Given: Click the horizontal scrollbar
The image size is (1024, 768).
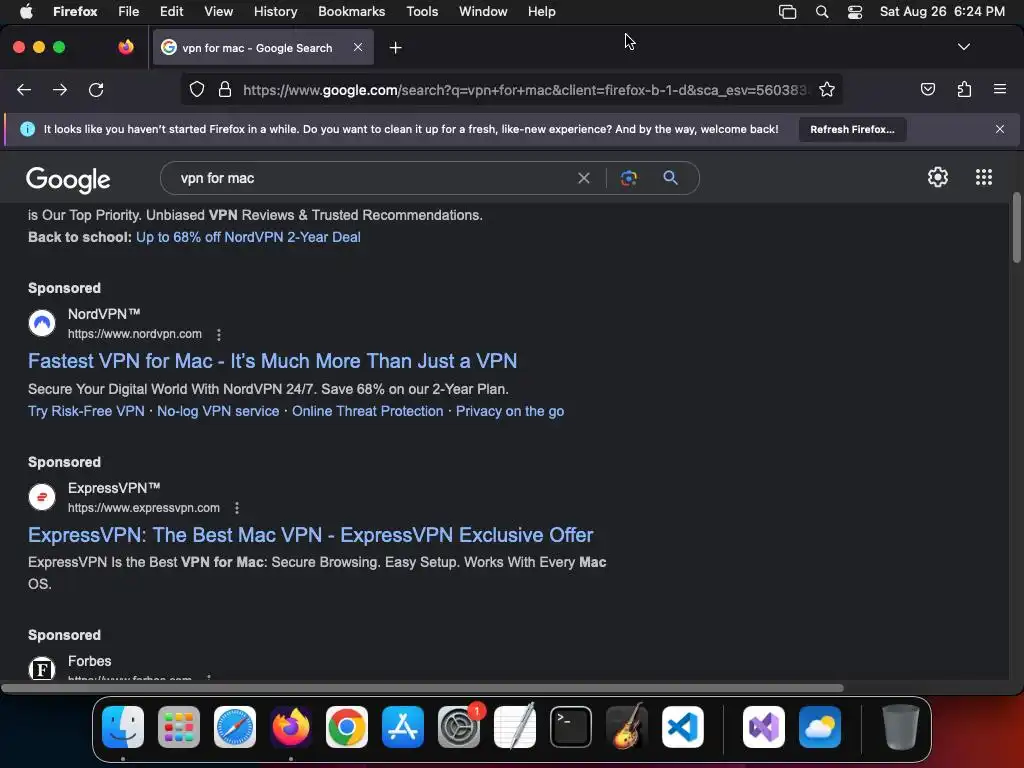Looking at the screenshot, I should (x=422, y=688).
